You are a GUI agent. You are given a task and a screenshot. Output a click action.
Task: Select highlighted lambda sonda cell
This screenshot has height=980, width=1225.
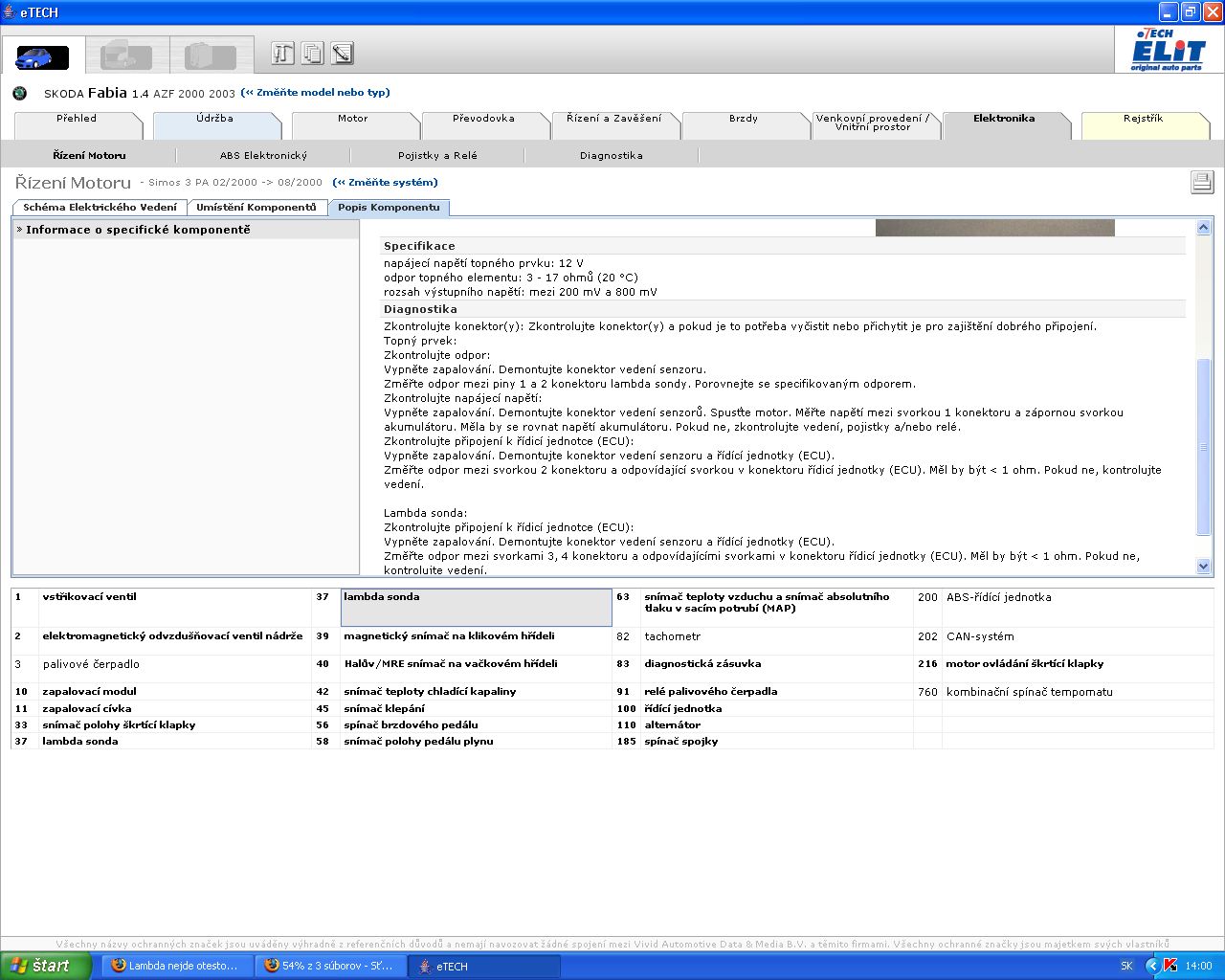[476, 608]
